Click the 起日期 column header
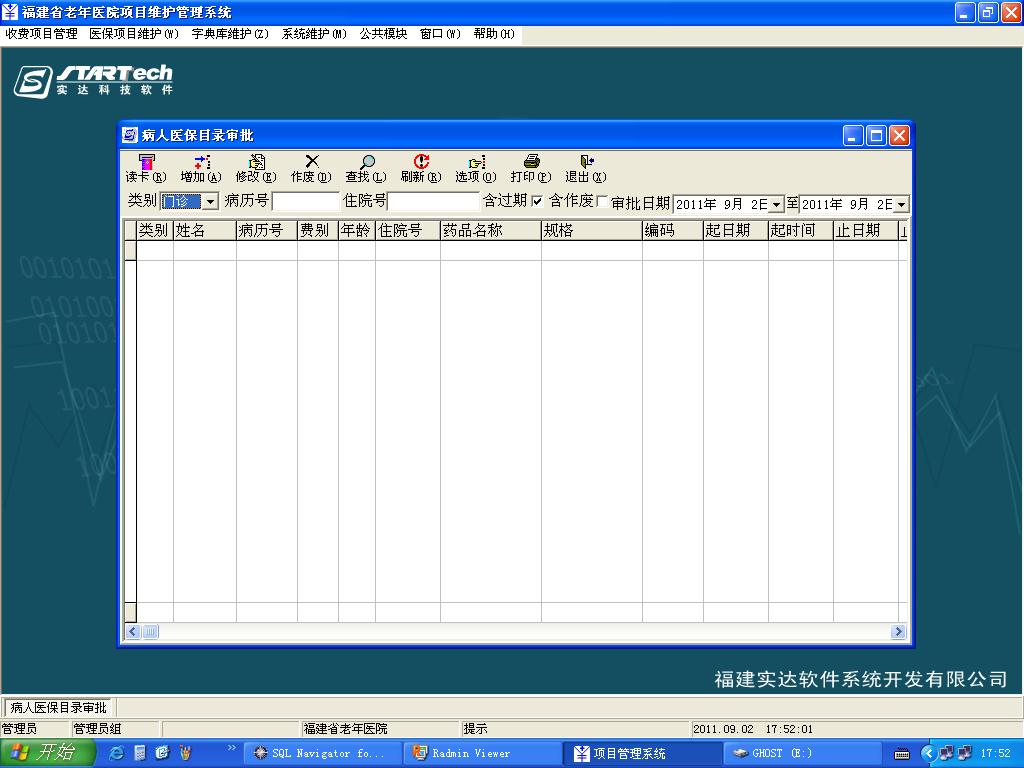Image resolution: width=1024 pixels, height=768 pixels. point(735,231)
